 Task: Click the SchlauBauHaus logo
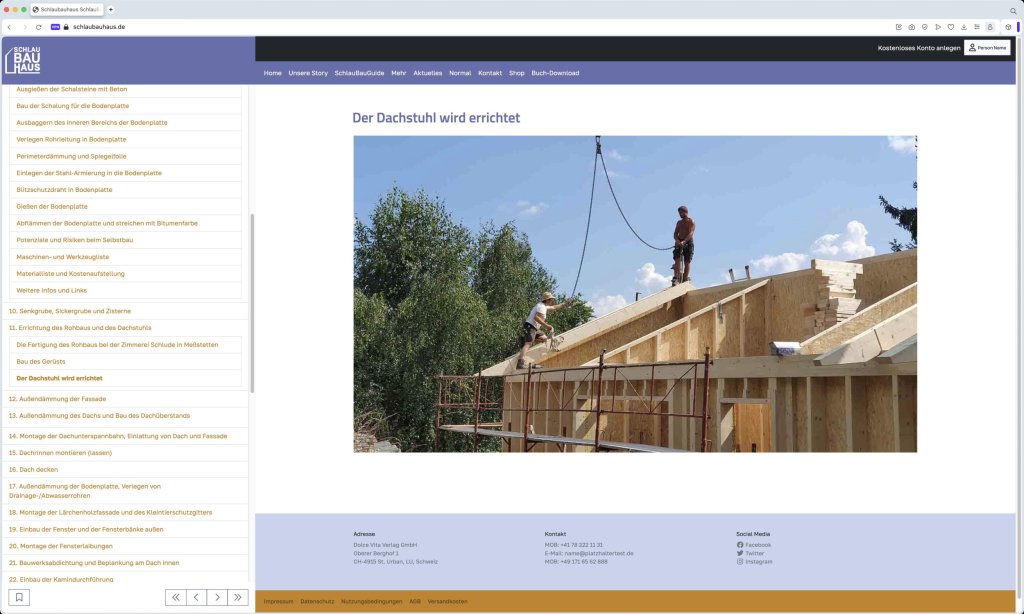coord(23,60)
